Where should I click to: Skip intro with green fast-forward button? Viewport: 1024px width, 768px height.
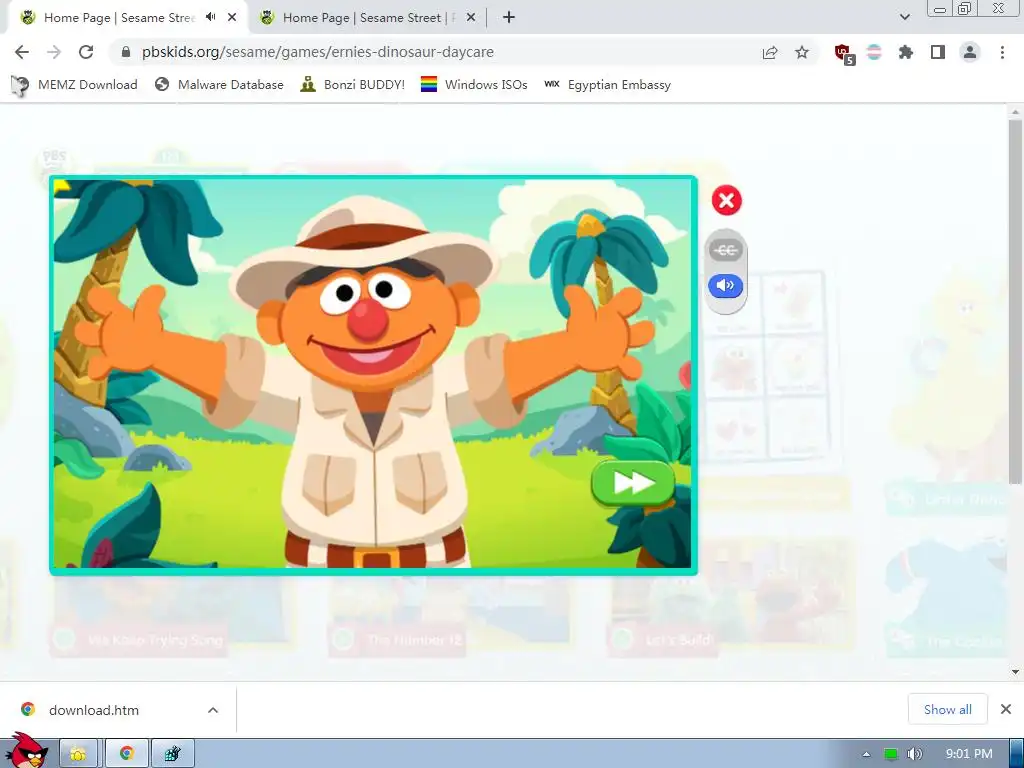(x=632, y=483)
